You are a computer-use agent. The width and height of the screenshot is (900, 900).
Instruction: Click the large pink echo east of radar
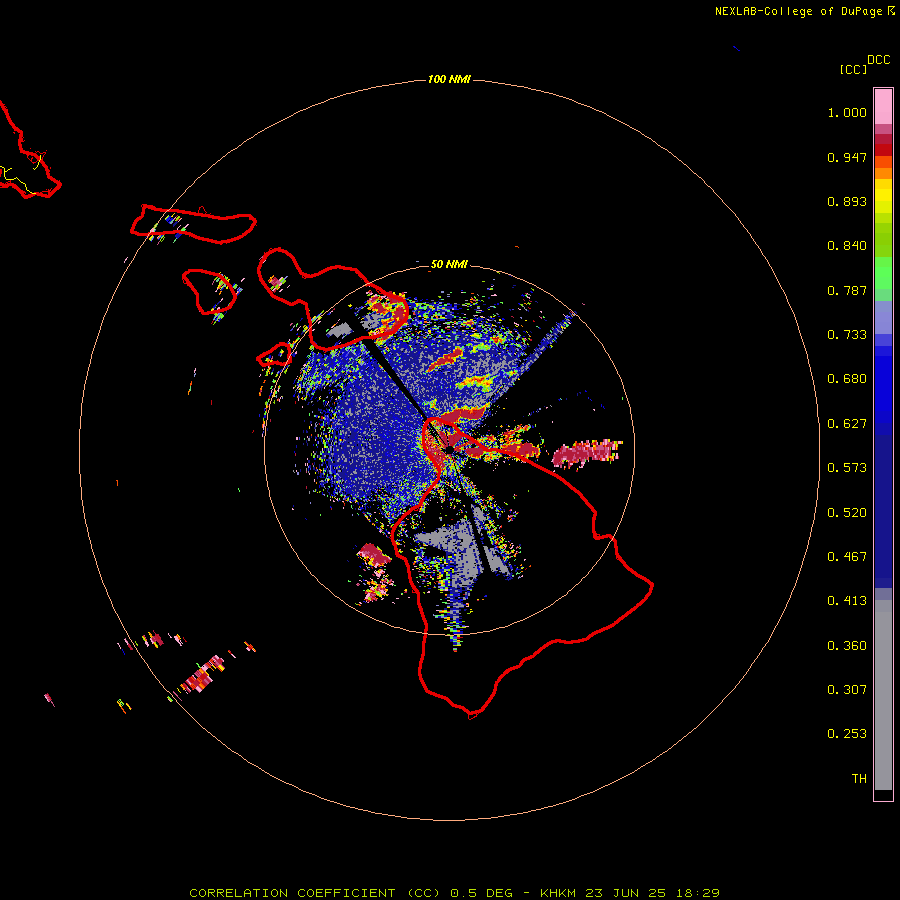tap(587, 453)
